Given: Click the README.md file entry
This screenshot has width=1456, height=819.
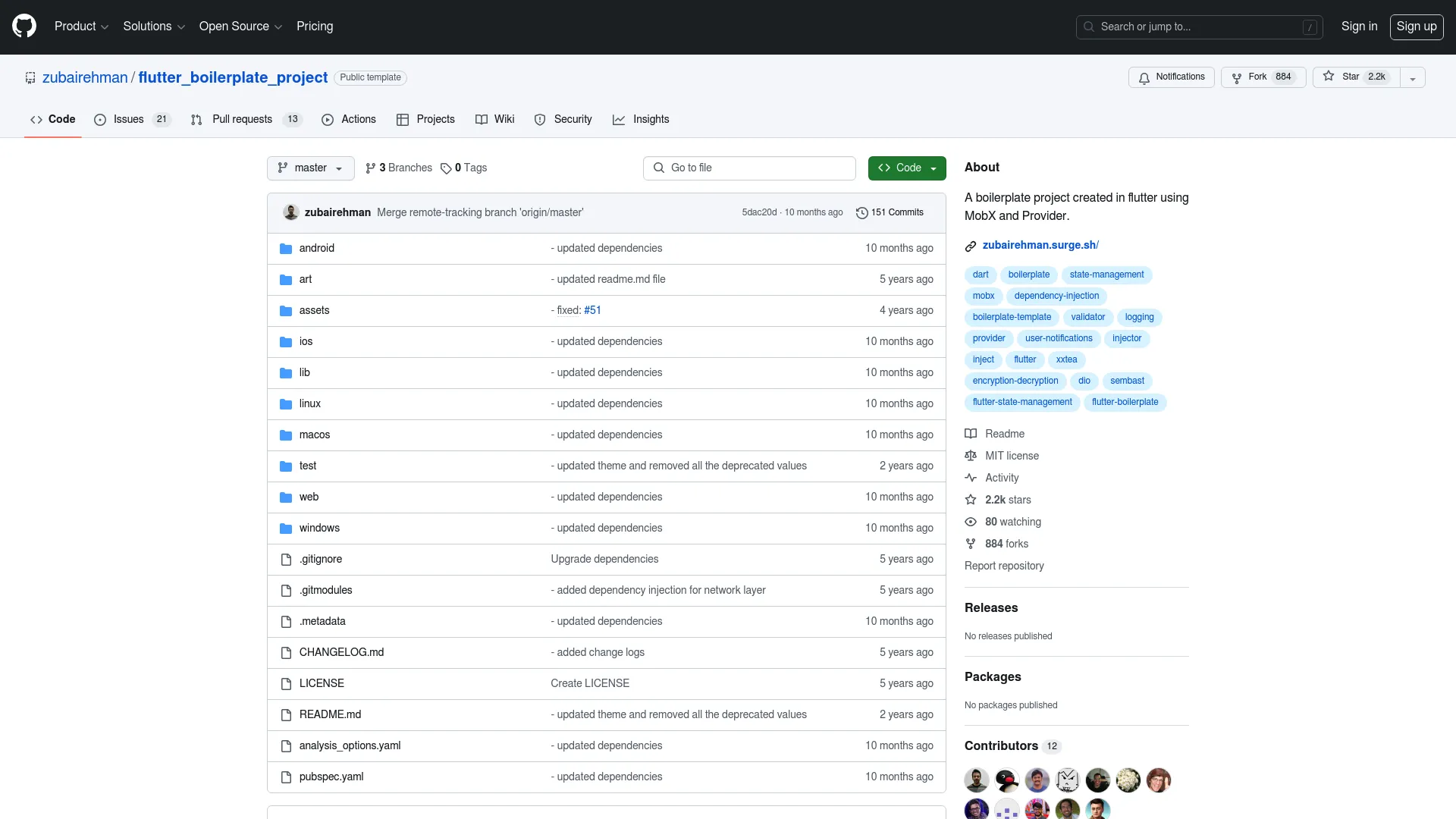Looking at the screenshot, I should pos(329,714).
